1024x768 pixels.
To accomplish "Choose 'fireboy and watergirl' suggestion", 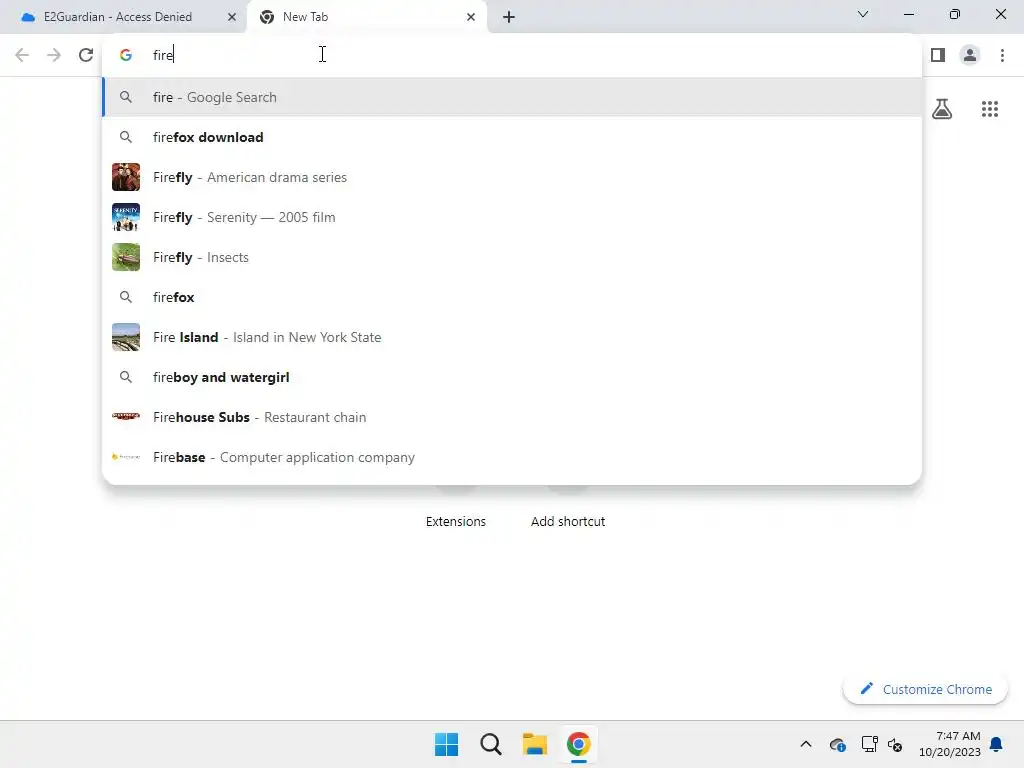I will click(x=512, y=377).
